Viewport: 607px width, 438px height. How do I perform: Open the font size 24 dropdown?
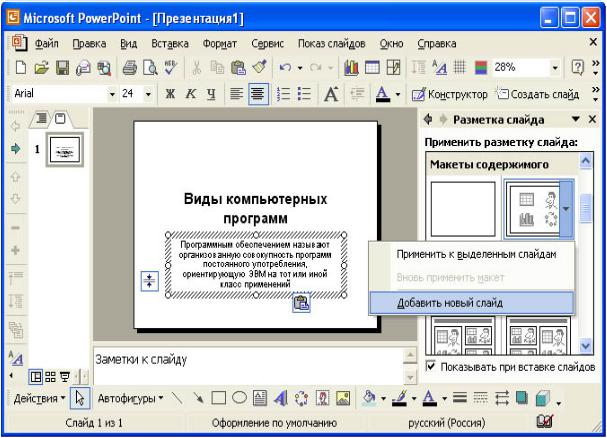tap(148, 94)
